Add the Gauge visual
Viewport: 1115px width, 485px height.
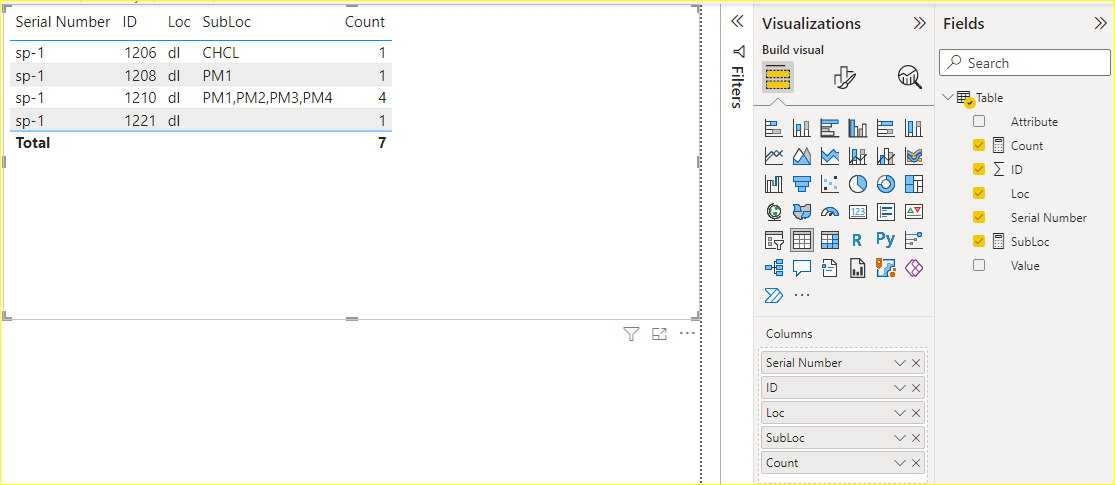tap(829, 211)
